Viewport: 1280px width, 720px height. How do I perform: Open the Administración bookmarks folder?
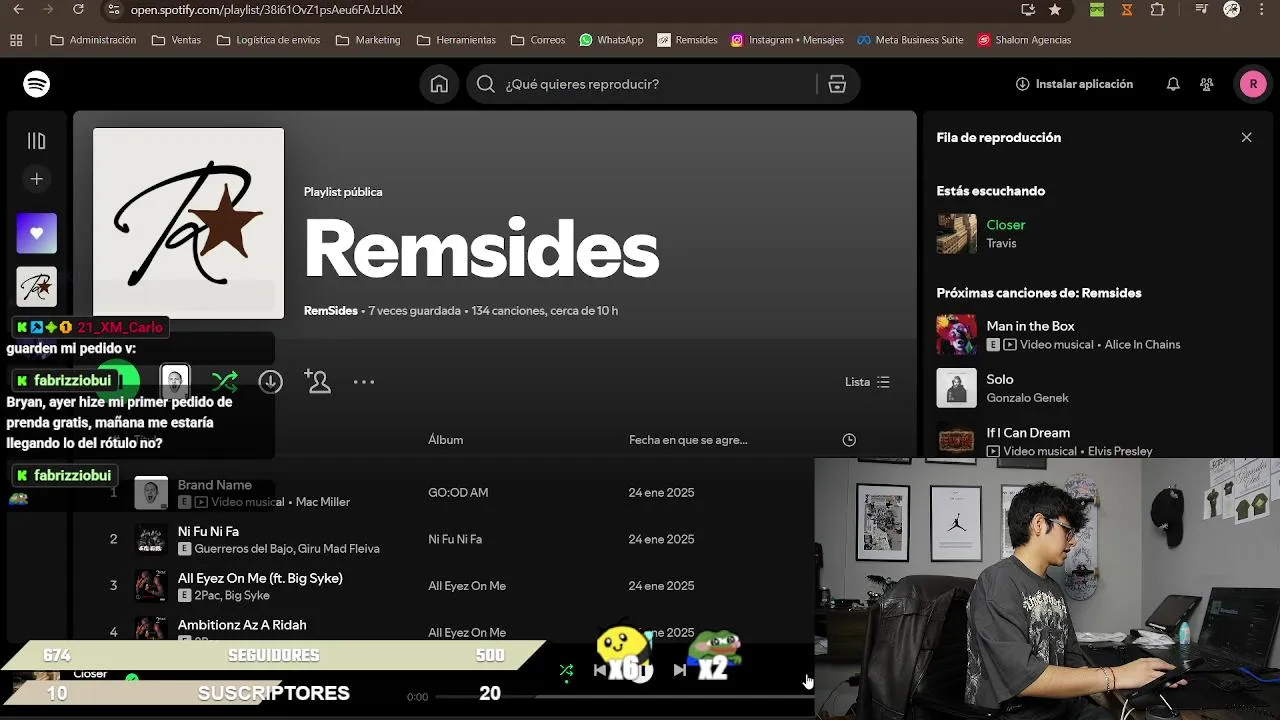[93, 40]
